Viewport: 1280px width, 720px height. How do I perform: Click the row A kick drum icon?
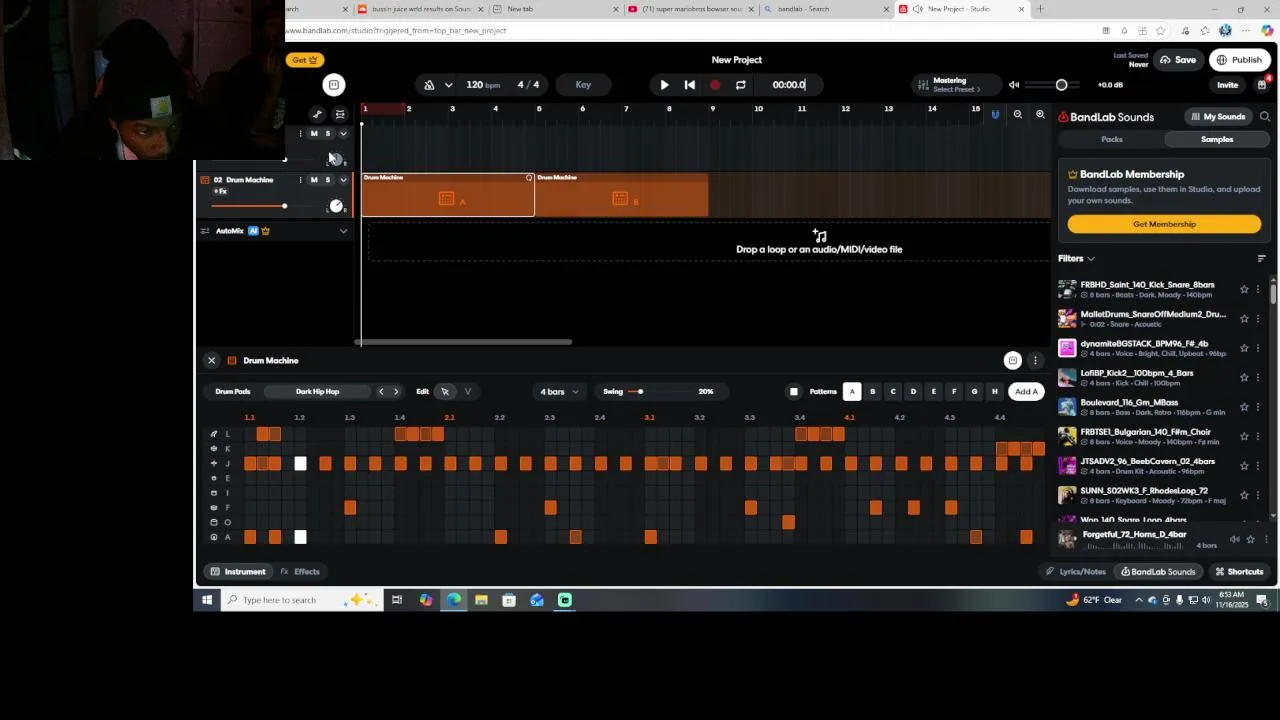pos(213,537)
